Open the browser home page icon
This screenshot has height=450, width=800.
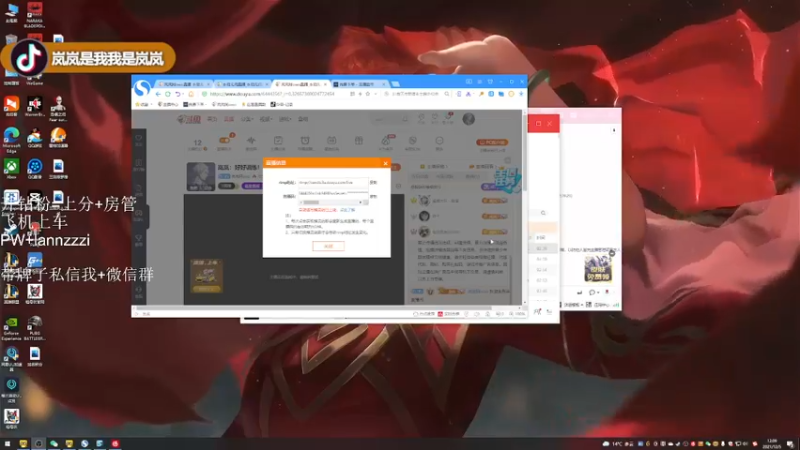click(191, 94)
